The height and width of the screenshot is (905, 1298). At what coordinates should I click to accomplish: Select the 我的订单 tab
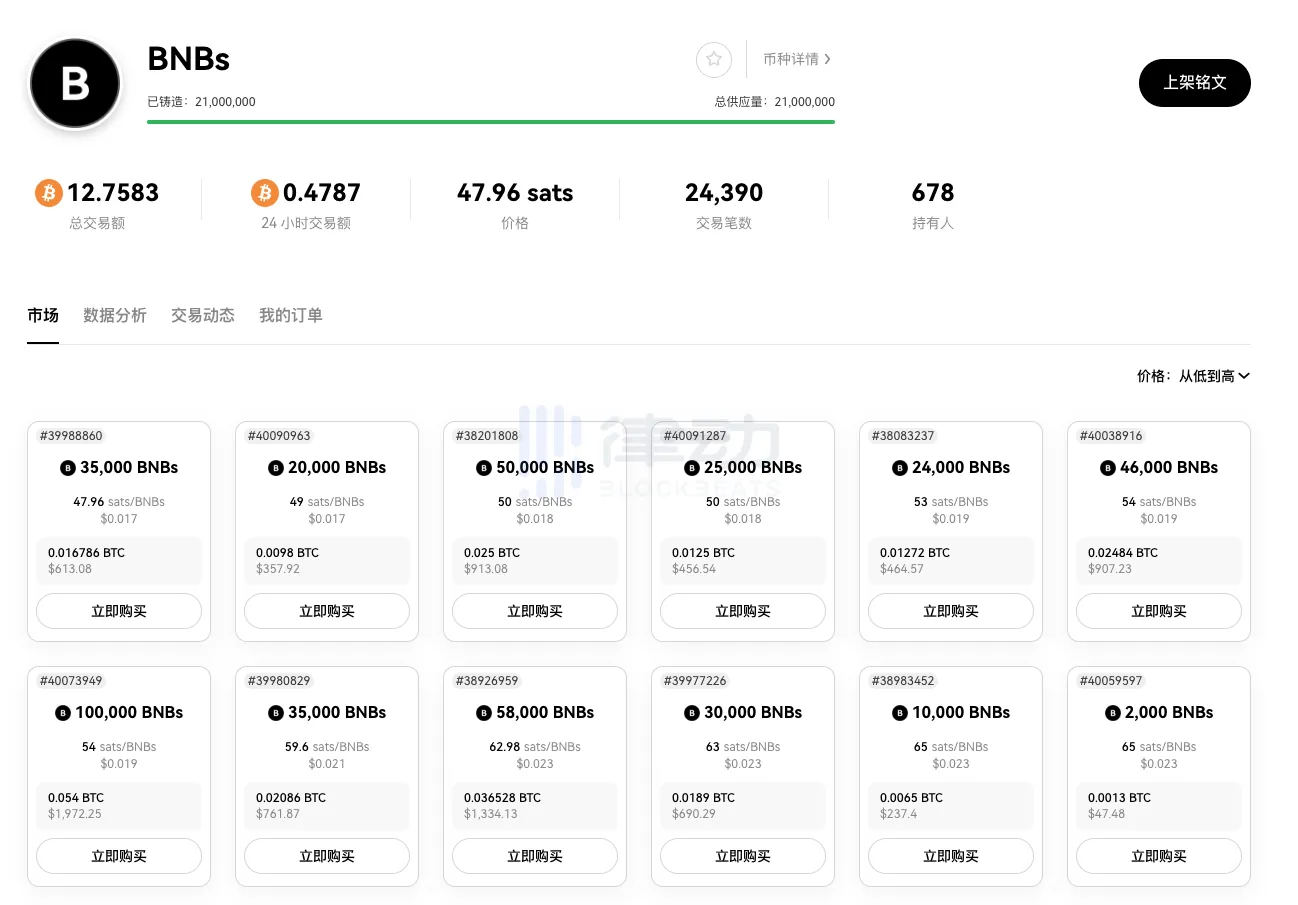pyautogui.click(x=290, y=315)
